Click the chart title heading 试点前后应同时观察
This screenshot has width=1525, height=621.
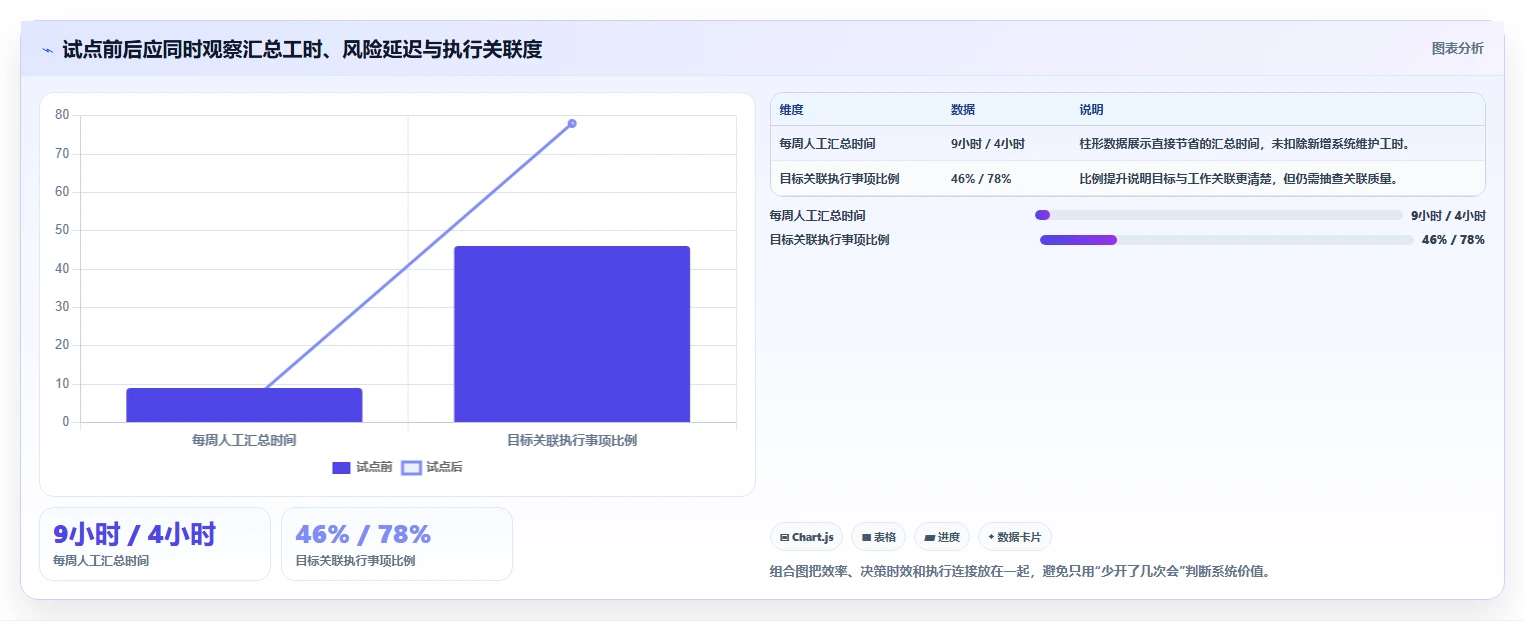click(x=302, y=49)
